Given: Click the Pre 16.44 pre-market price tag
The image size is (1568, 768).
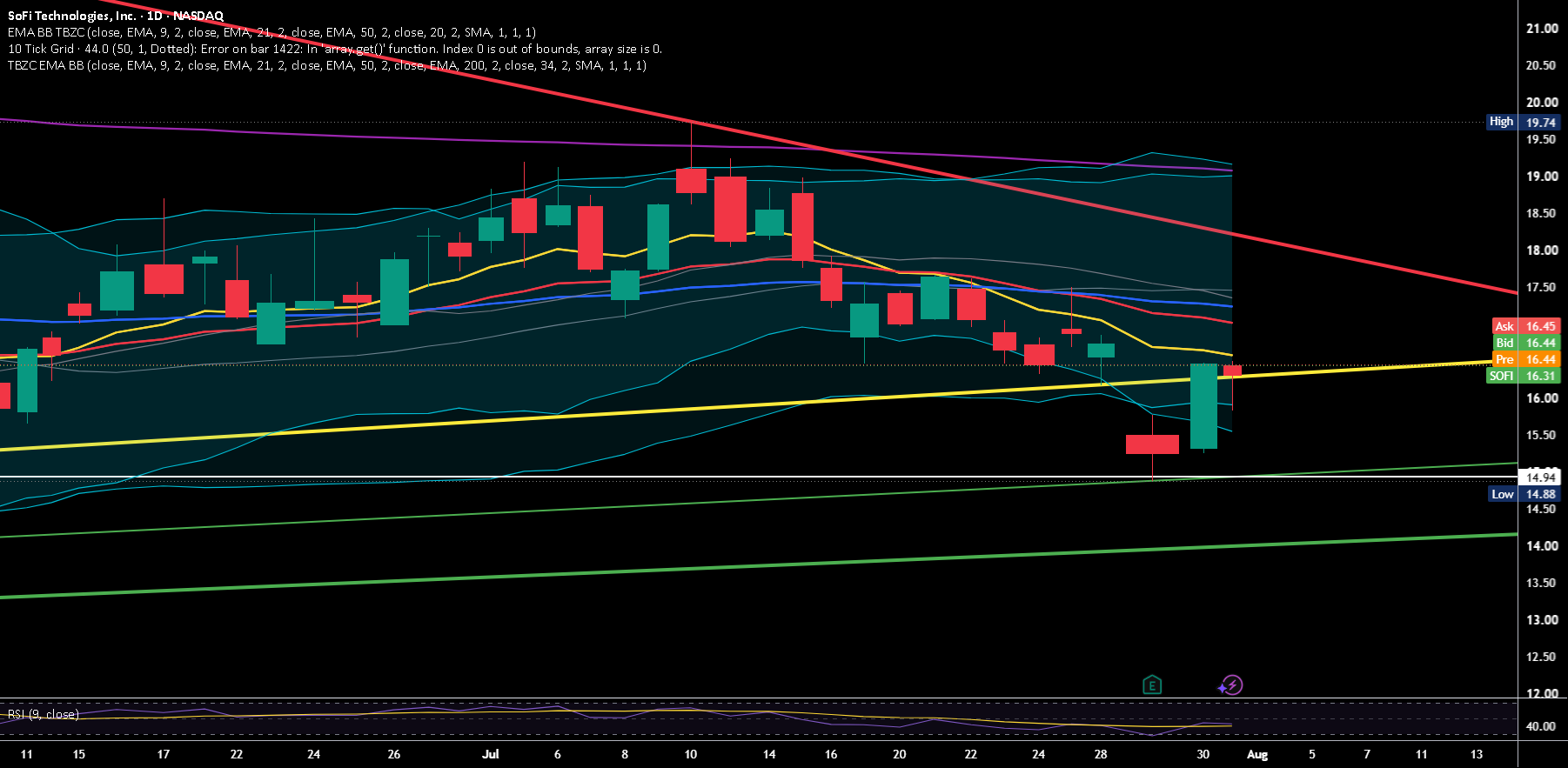Looking at the screenshot, I should [1526, 359].
